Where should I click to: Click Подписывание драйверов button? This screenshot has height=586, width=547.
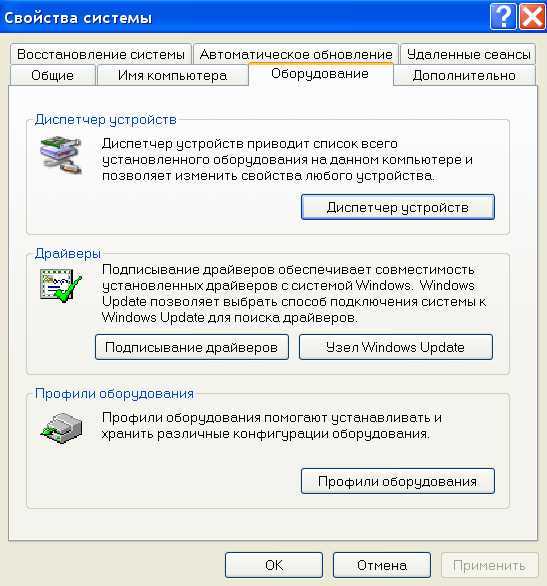tap(192, 347)
